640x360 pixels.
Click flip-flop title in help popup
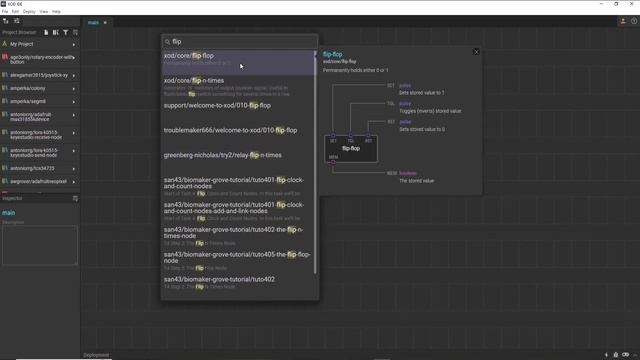point(333,54)
